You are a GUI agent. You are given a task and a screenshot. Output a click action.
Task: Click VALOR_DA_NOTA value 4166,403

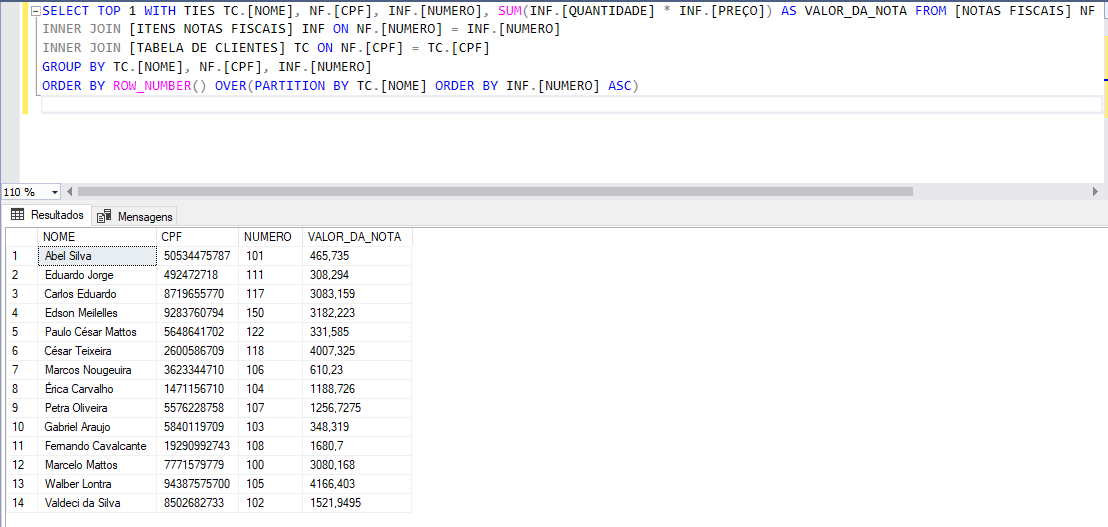coord(357,485)
